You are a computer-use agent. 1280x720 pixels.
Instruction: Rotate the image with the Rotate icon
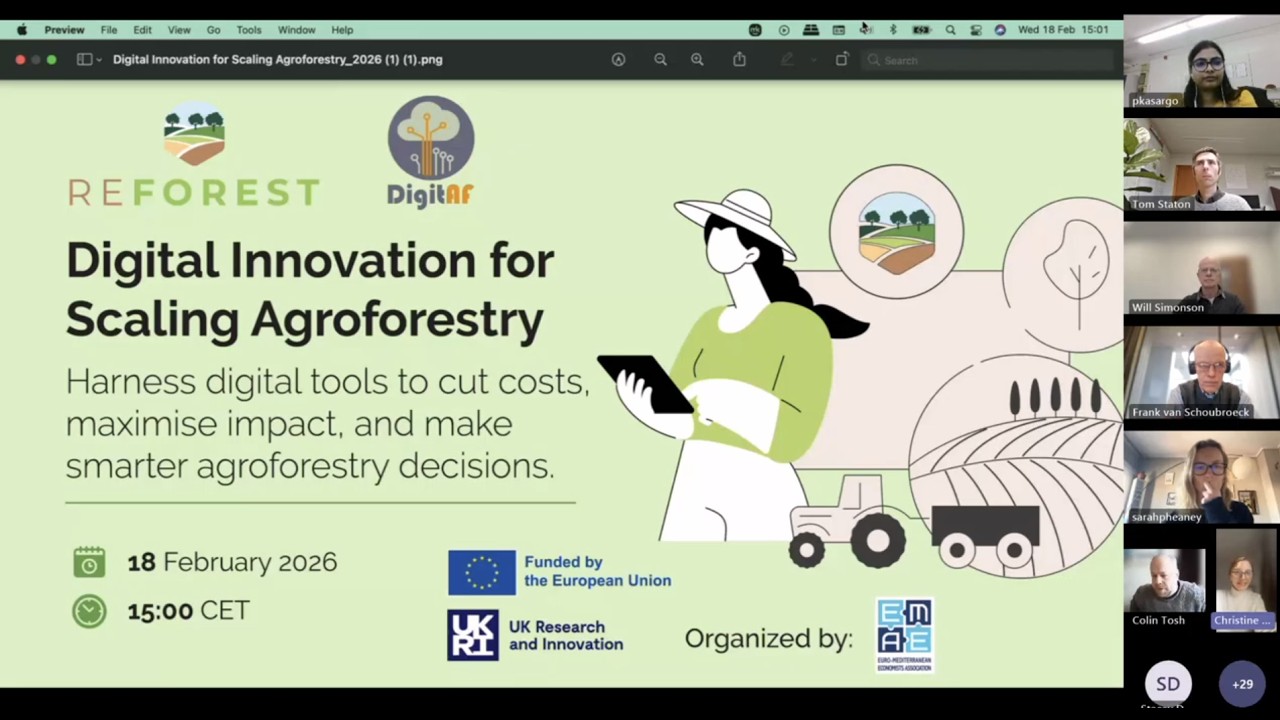pyautogui.click(x=841, y=60)
